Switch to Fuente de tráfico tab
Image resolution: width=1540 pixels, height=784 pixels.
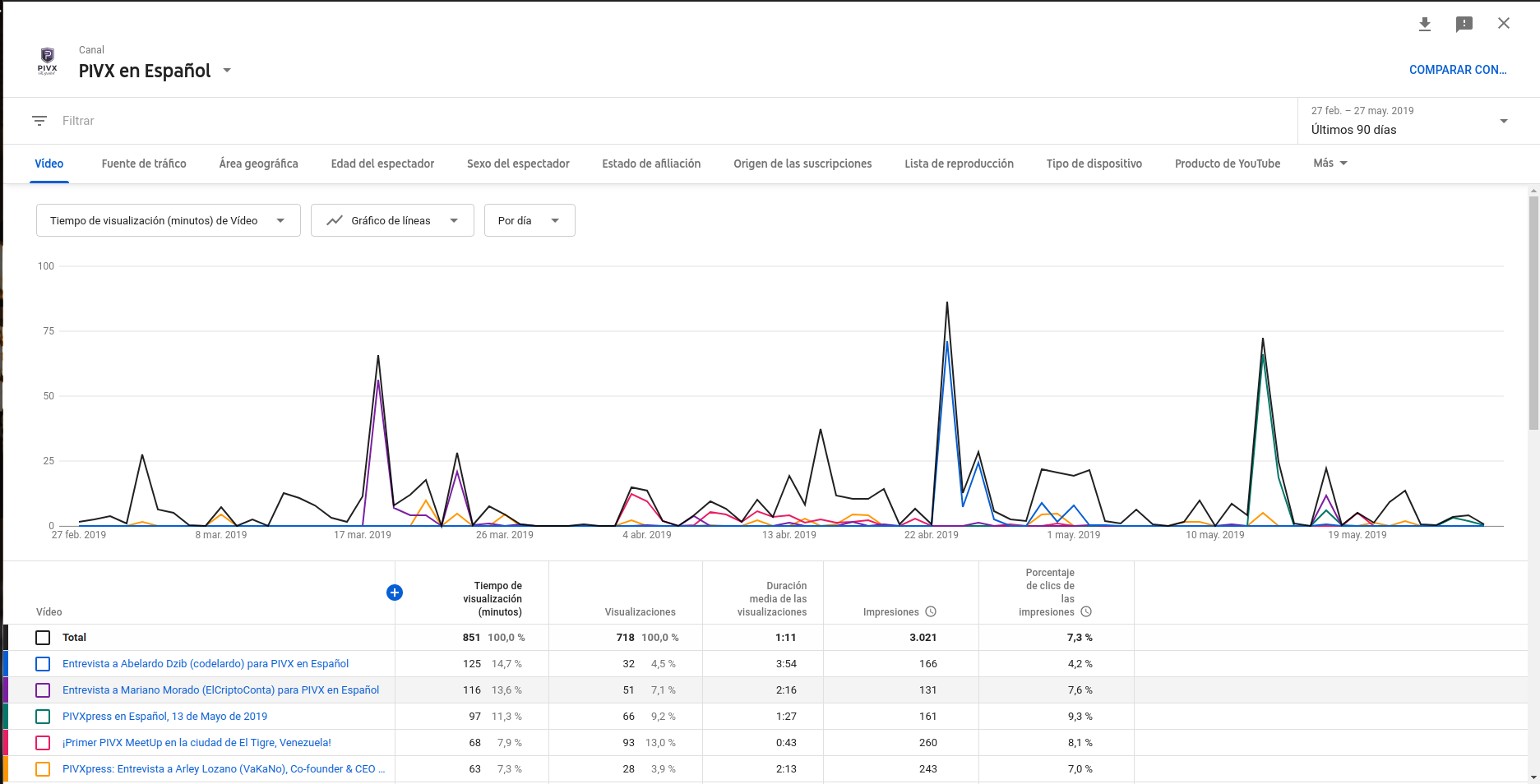[x=144, y=164]
